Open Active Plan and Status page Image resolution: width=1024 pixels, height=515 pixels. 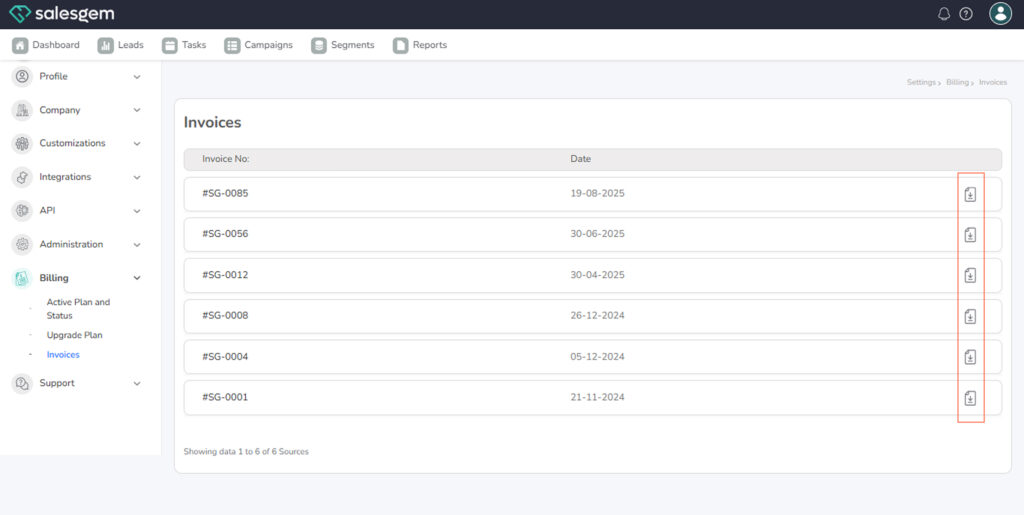click(x=78, y=308)
